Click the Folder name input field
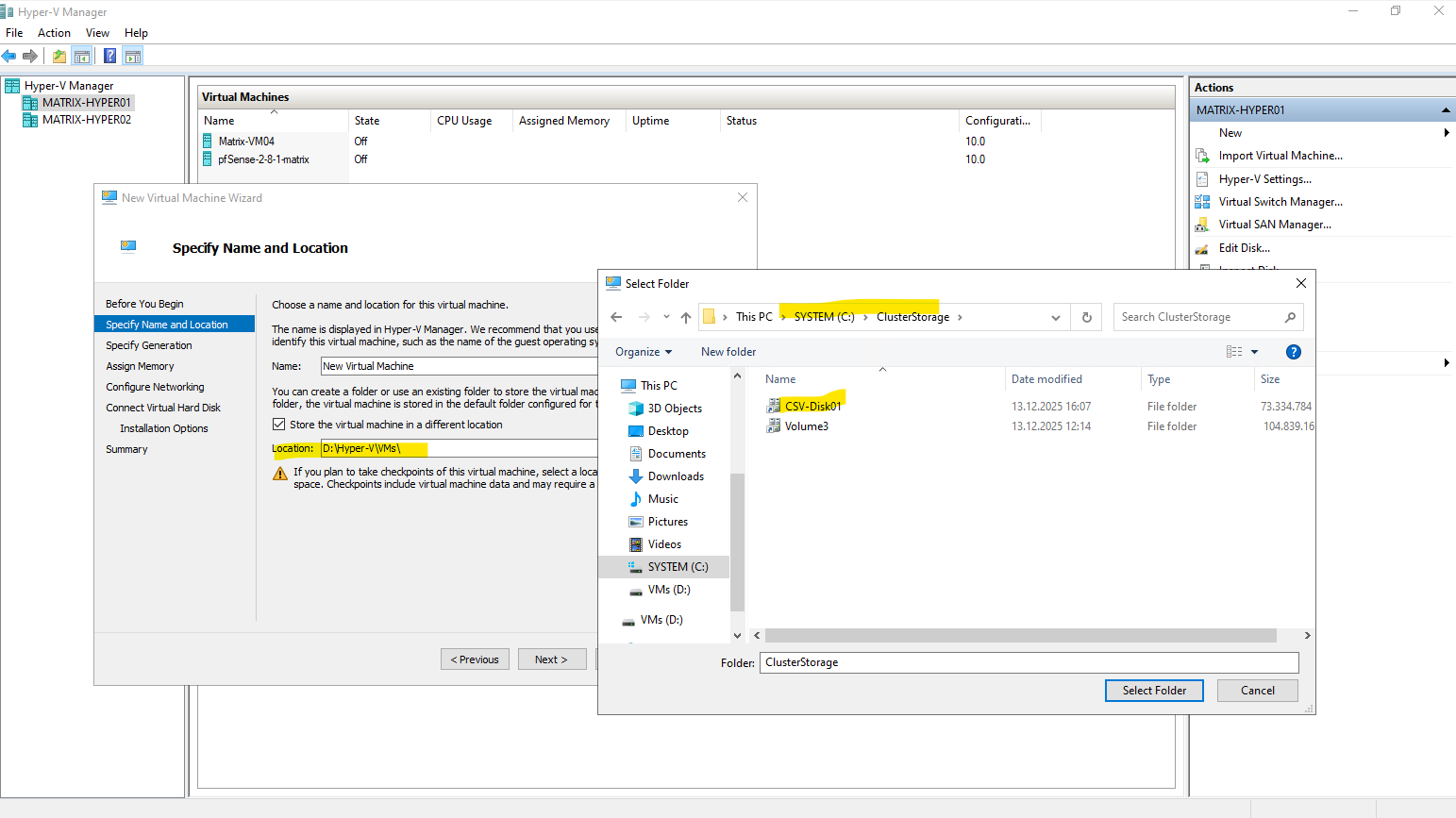The width and height of the screenshot is (1456, 818). point(1029,662)
